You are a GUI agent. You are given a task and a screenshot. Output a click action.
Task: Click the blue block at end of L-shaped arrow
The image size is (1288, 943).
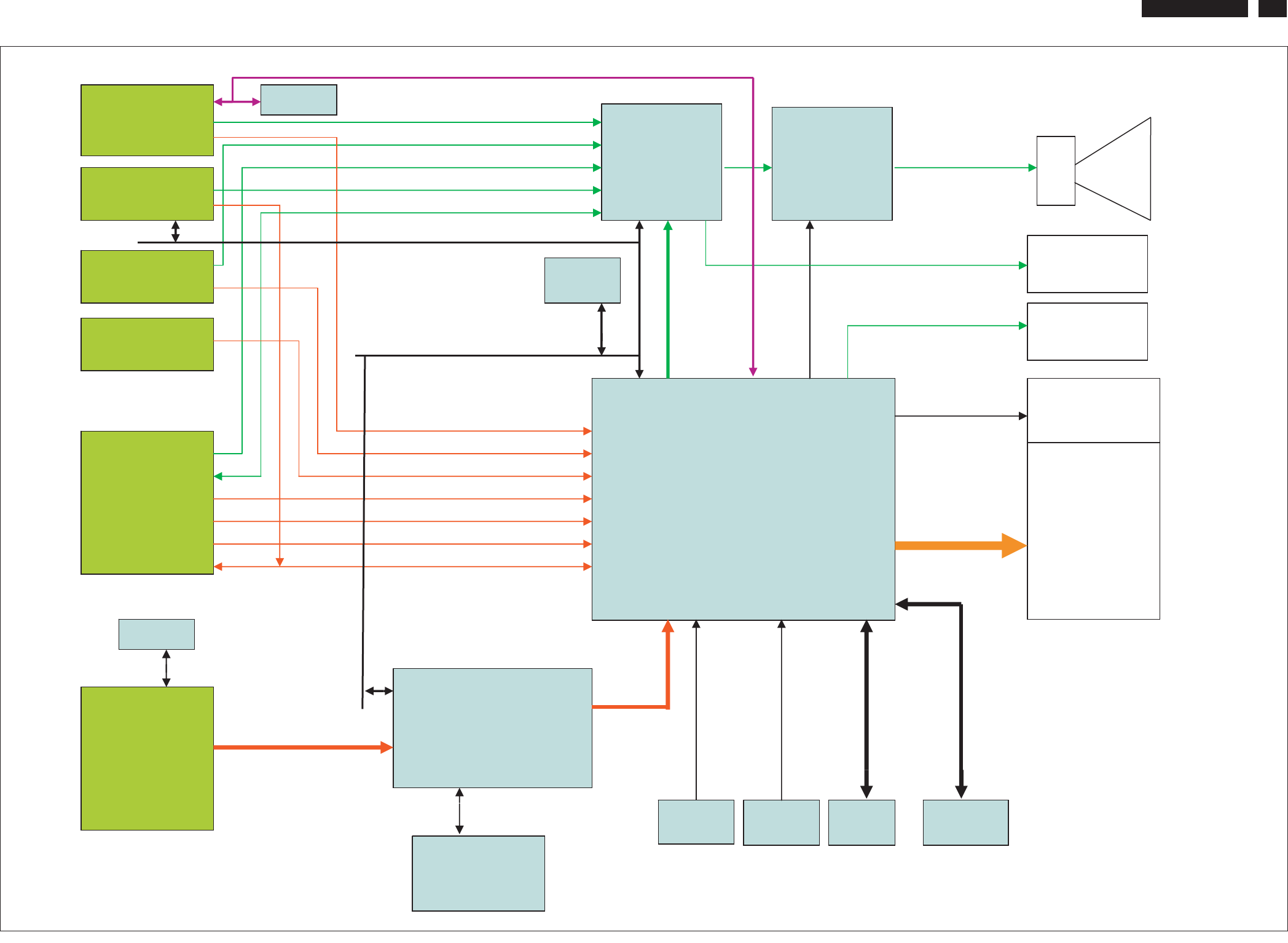tap(965, 823)
